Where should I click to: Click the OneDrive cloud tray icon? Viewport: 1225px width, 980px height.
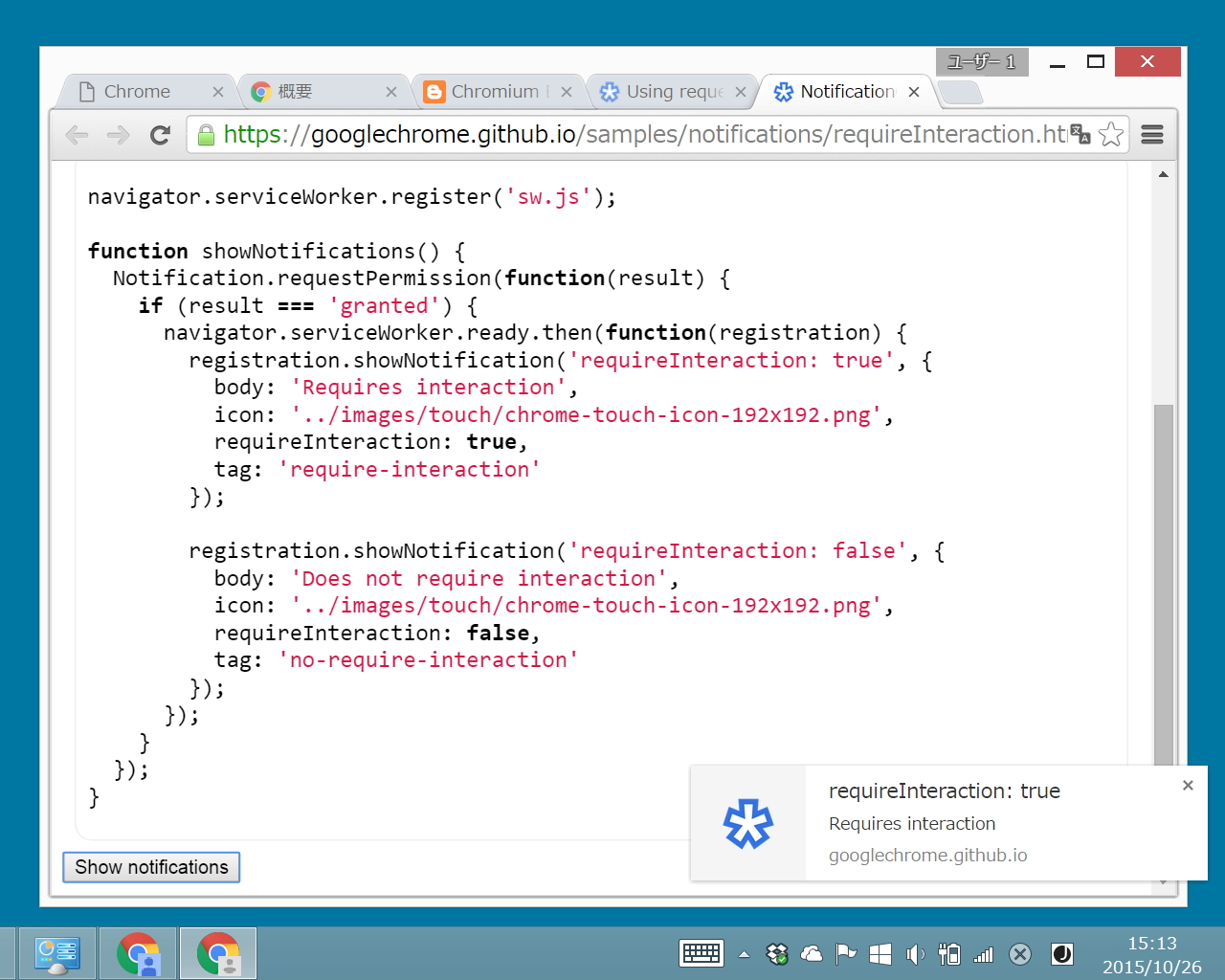pos(812,953)
